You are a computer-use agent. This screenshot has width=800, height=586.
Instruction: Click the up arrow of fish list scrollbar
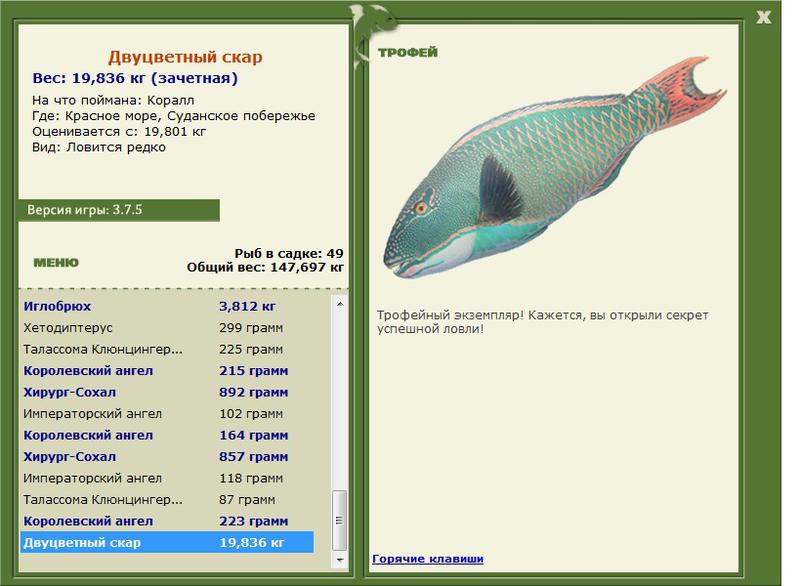[340, 304]
